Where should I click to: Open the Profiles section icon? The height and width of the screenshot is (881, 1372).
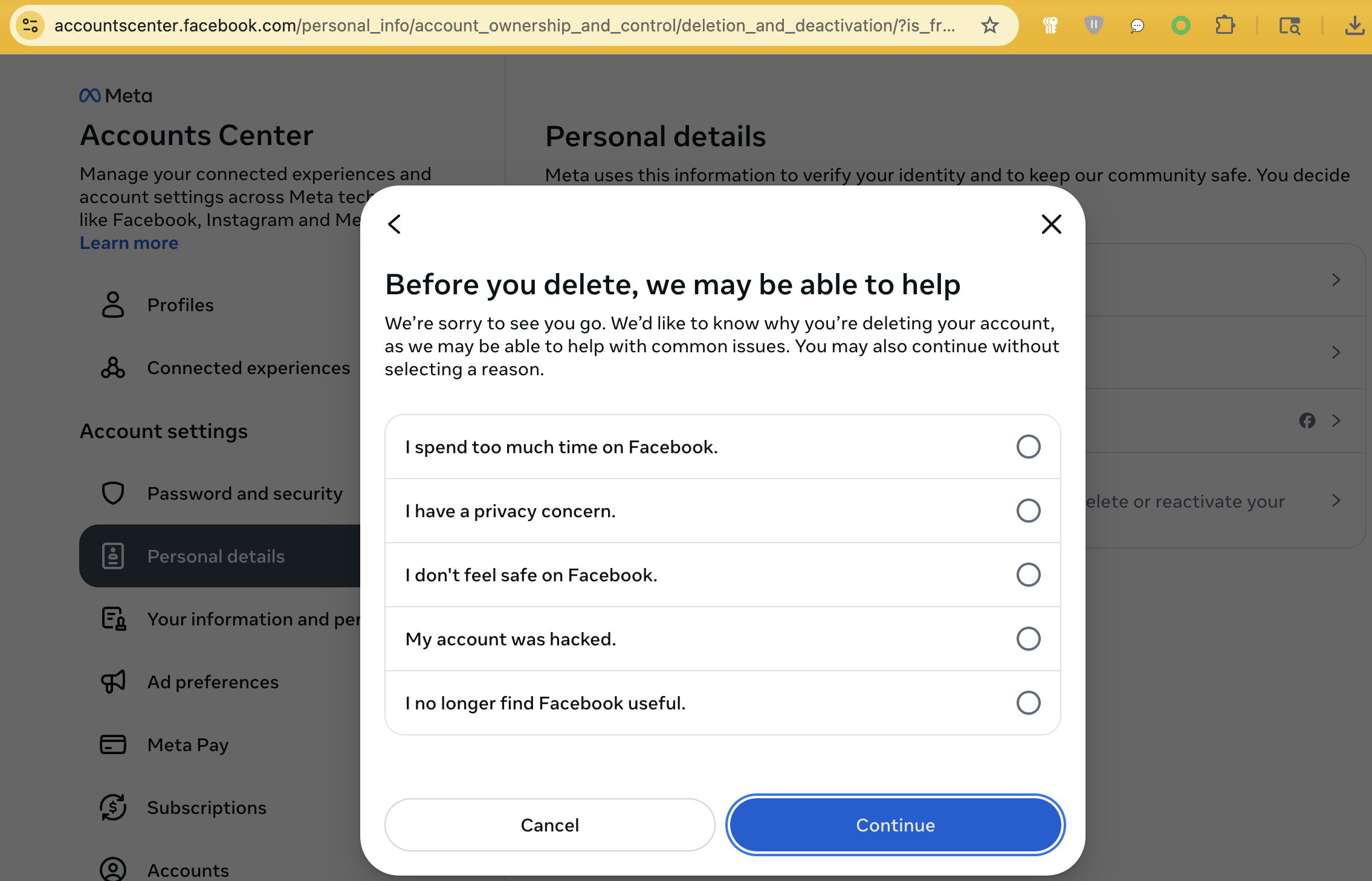(x=113, y=305)
